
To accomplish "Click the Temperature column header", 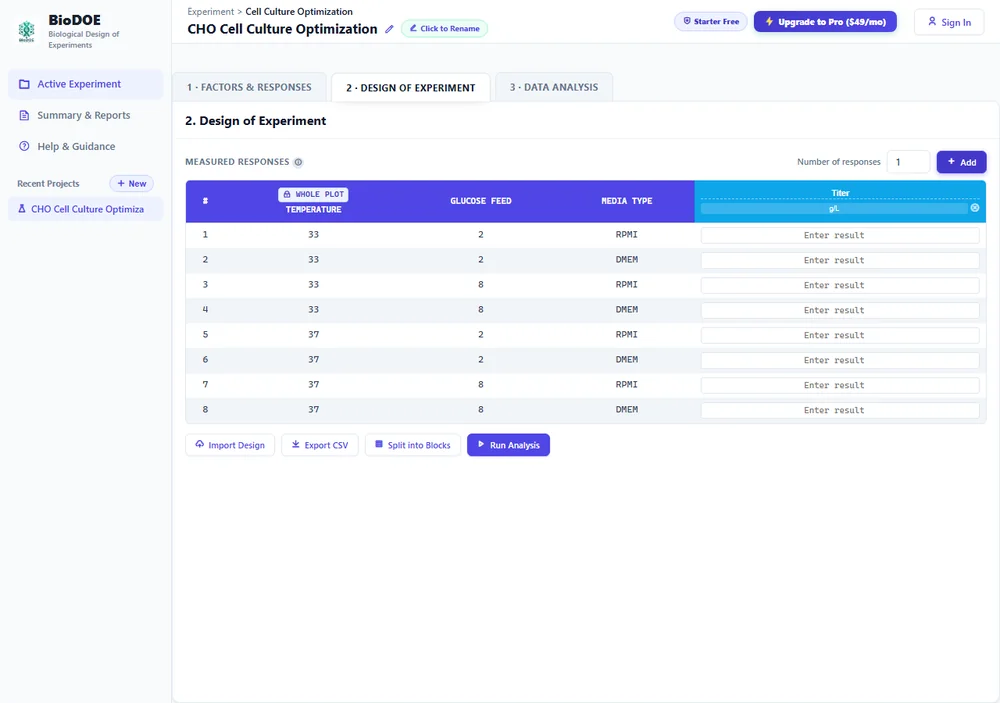I will pos(313,209).
